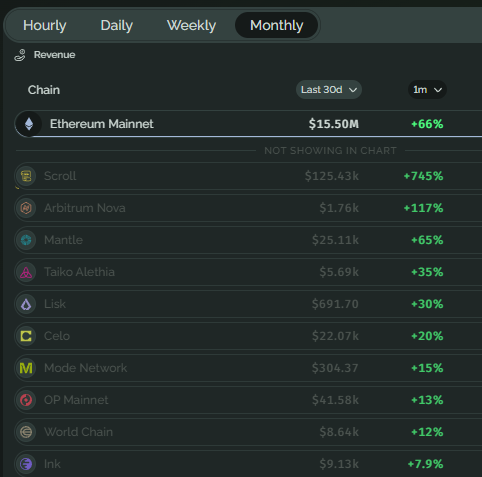Click the Arbitrum Nova chain icon
482x477 pixels.
pos(26,208)
